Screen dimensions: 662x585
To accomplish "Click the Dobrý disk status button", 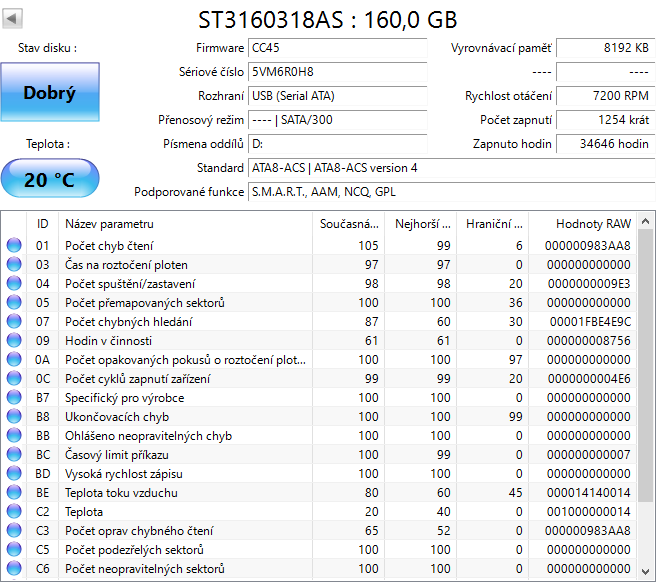I will (x=50, y=92).
